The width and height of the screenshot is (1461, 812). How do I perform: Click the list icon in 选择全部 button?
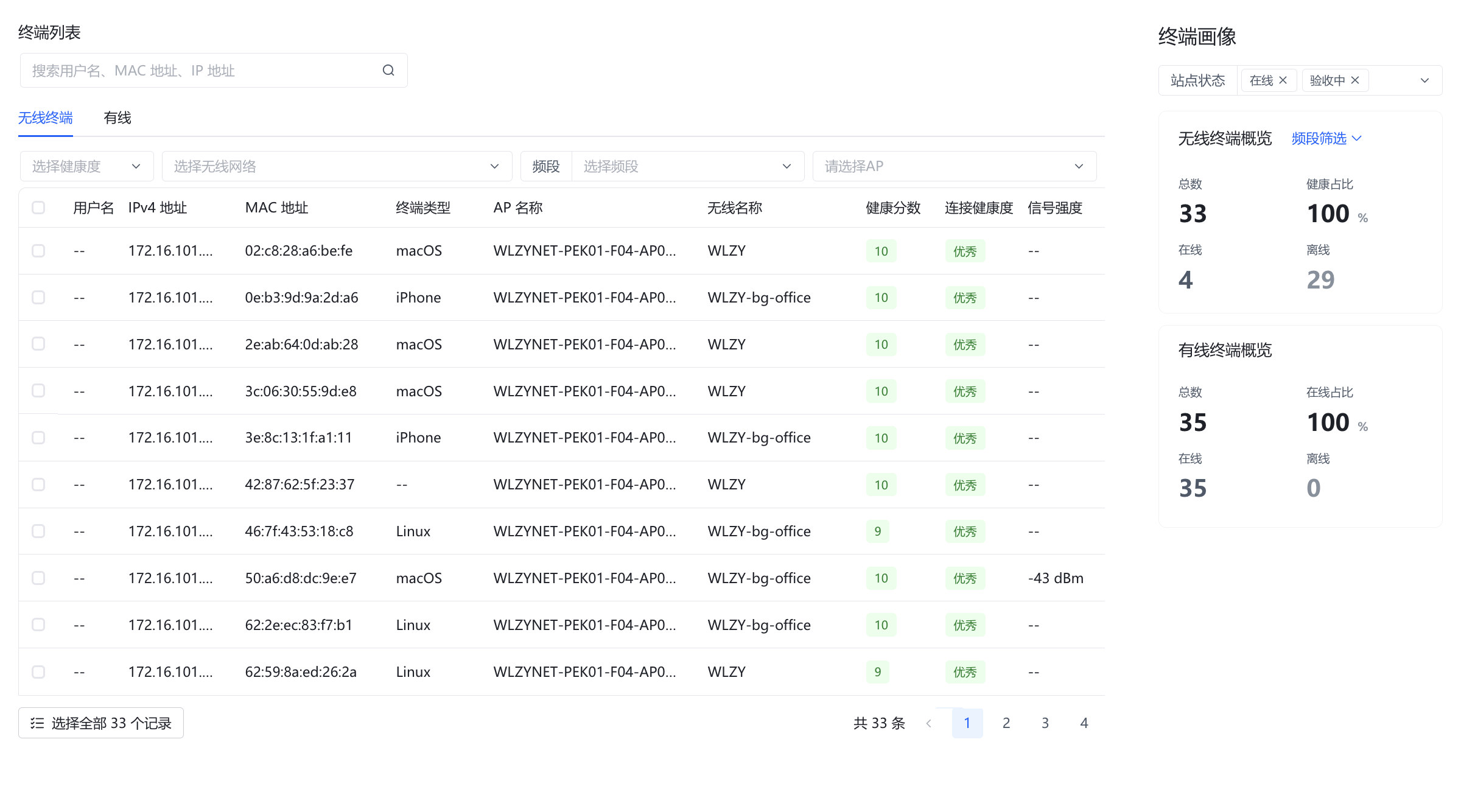coord(37,723)
